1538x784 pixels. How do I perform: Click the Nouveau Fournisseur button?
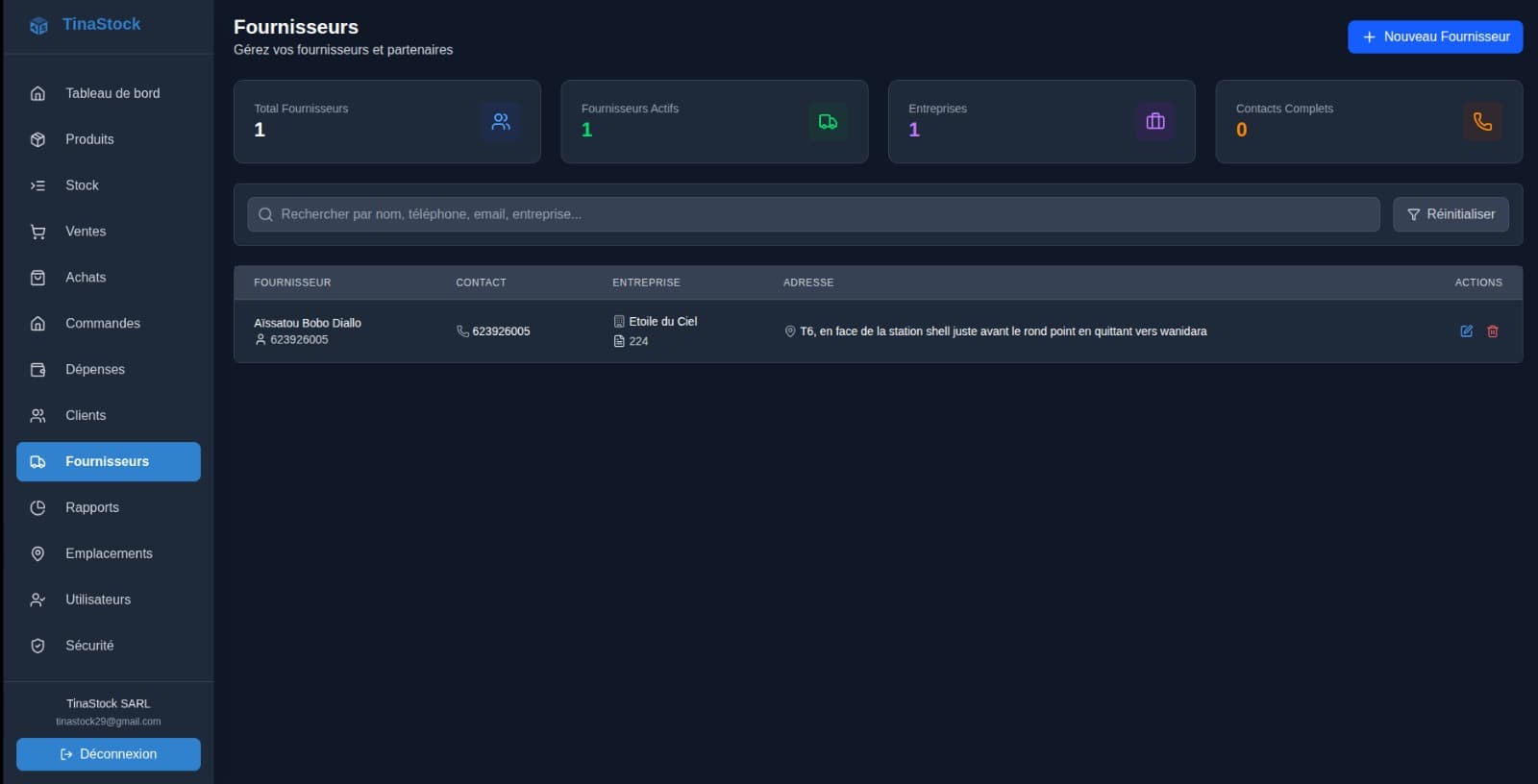[x=1435, y=37]
